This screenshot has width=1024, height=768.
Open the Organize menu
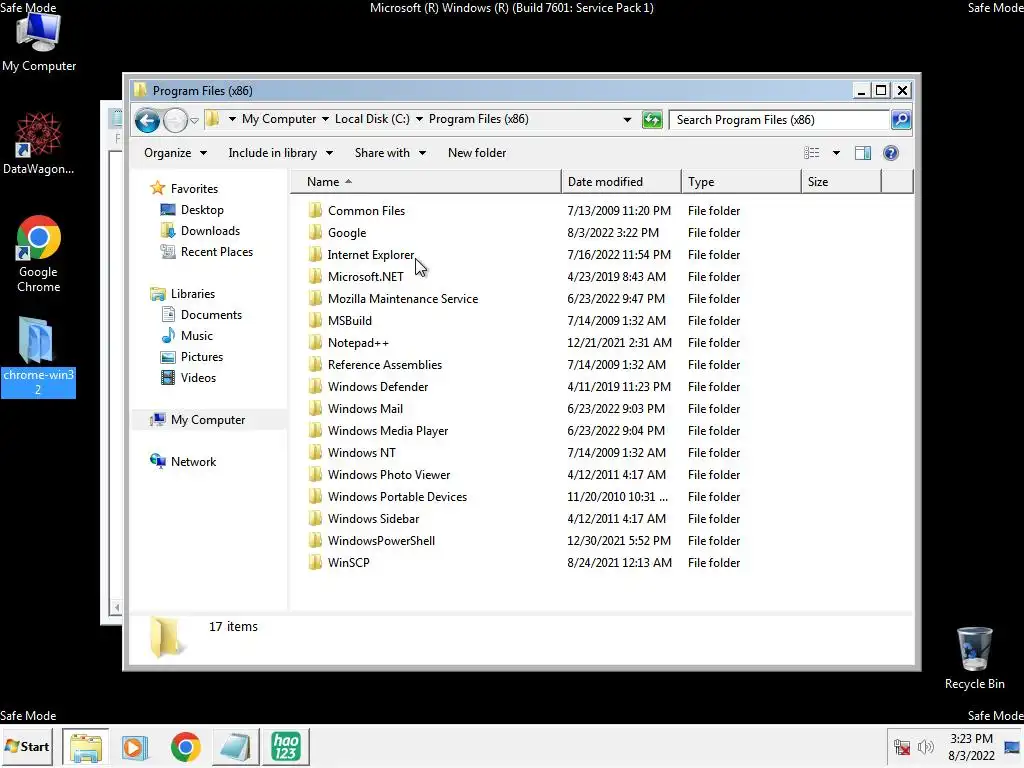pos(175,153)
